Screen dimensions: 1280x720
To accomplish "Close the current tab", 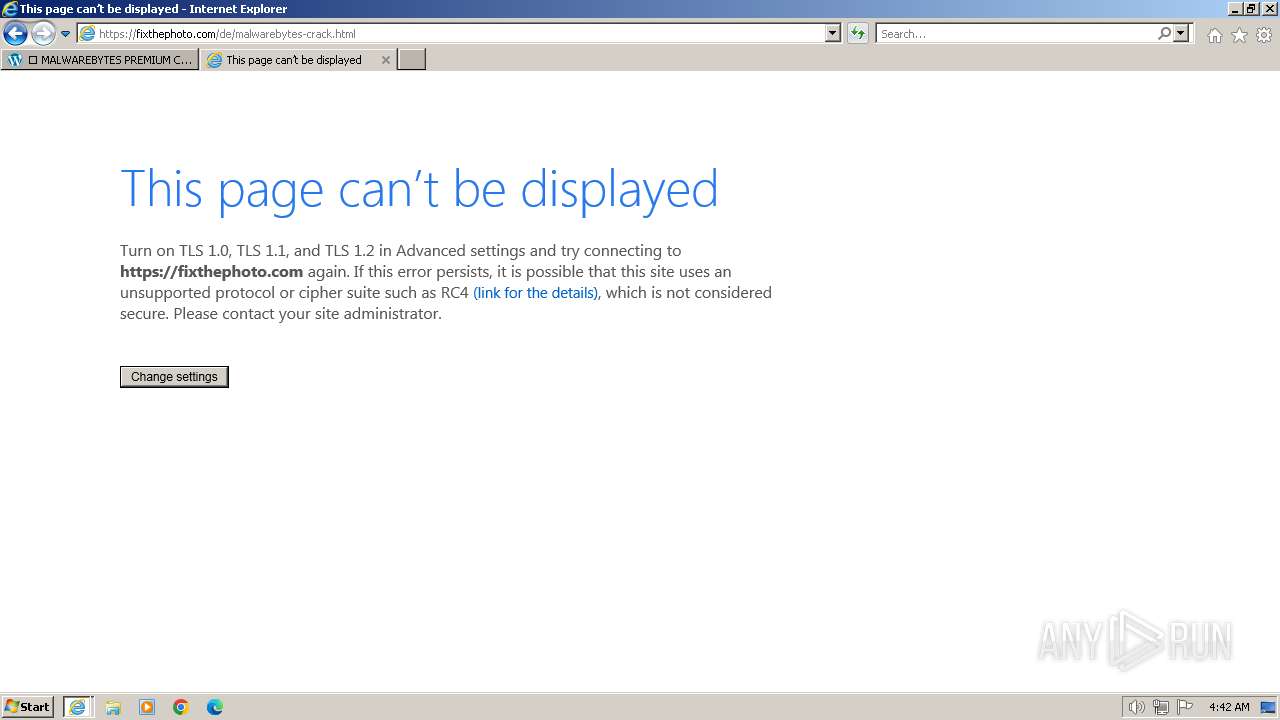I will (x=386, y=60).
